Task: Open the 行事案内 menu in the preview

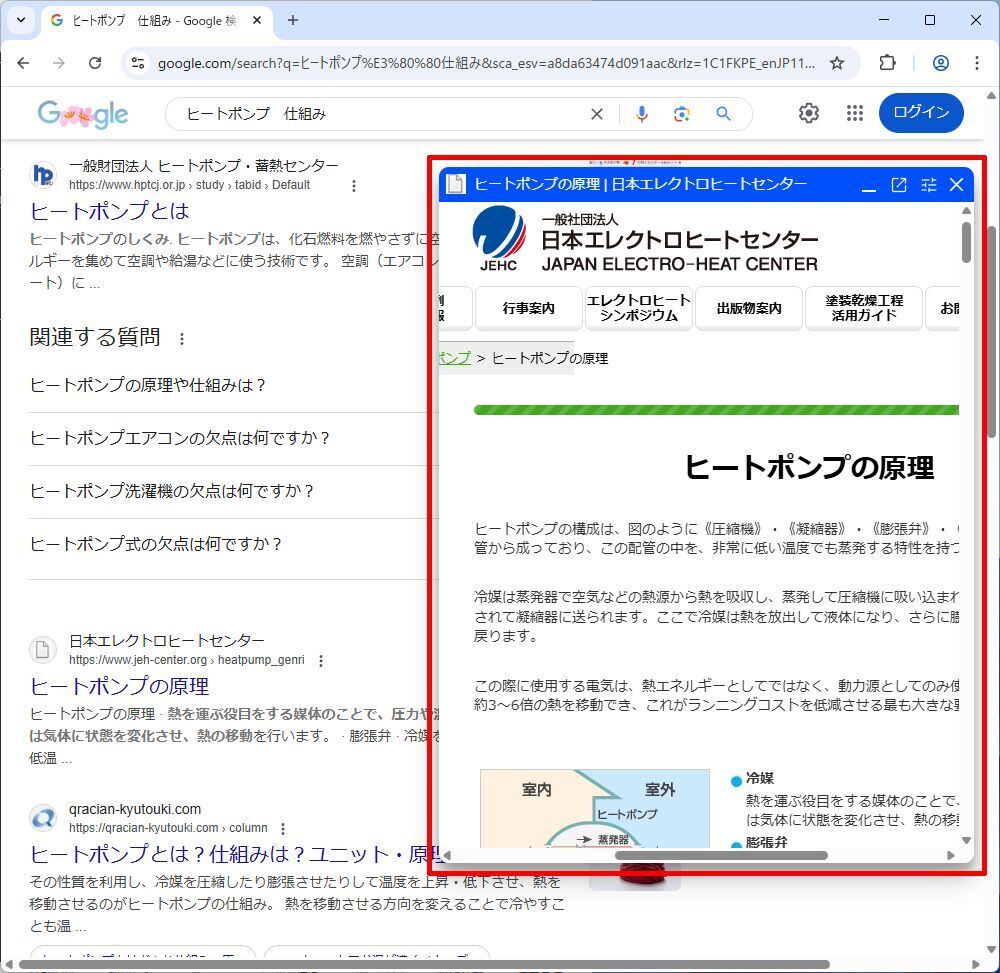Action: pos(529,309)
